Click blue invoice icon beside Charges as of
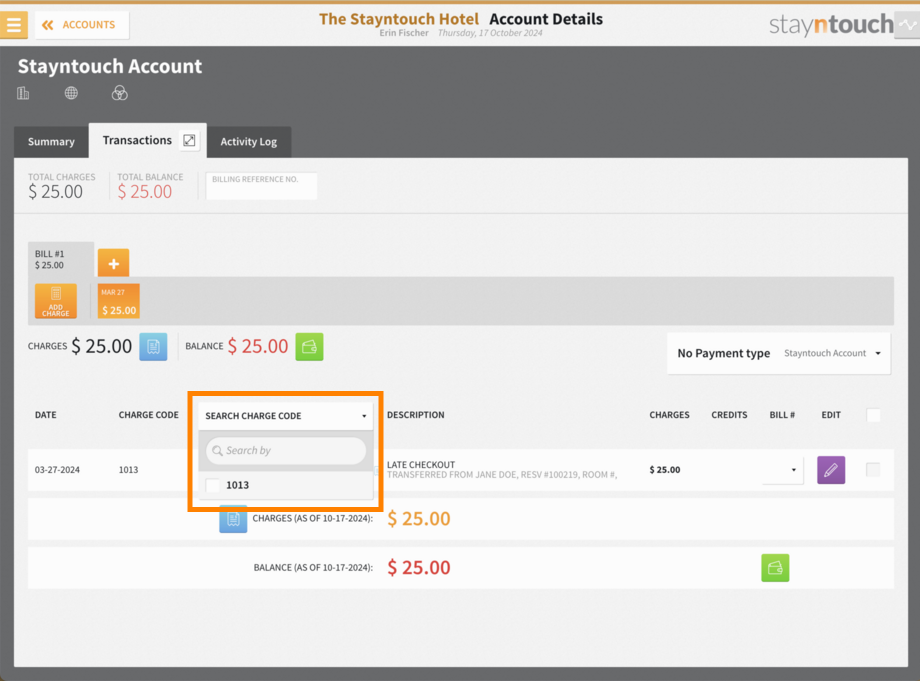The image size is (920, 681). click(x=233, y=519)
